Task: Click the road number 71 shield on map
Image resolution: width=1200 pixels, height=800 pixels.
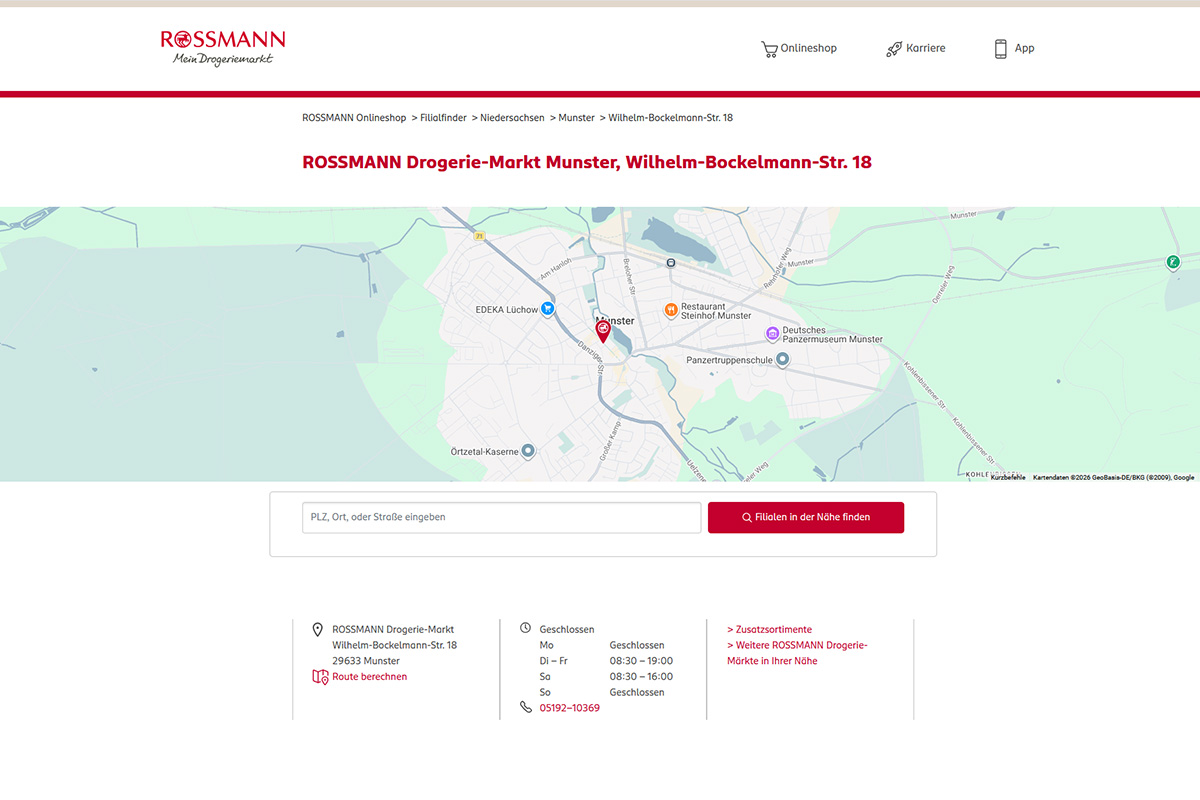Action: click(x=480, y=236)
